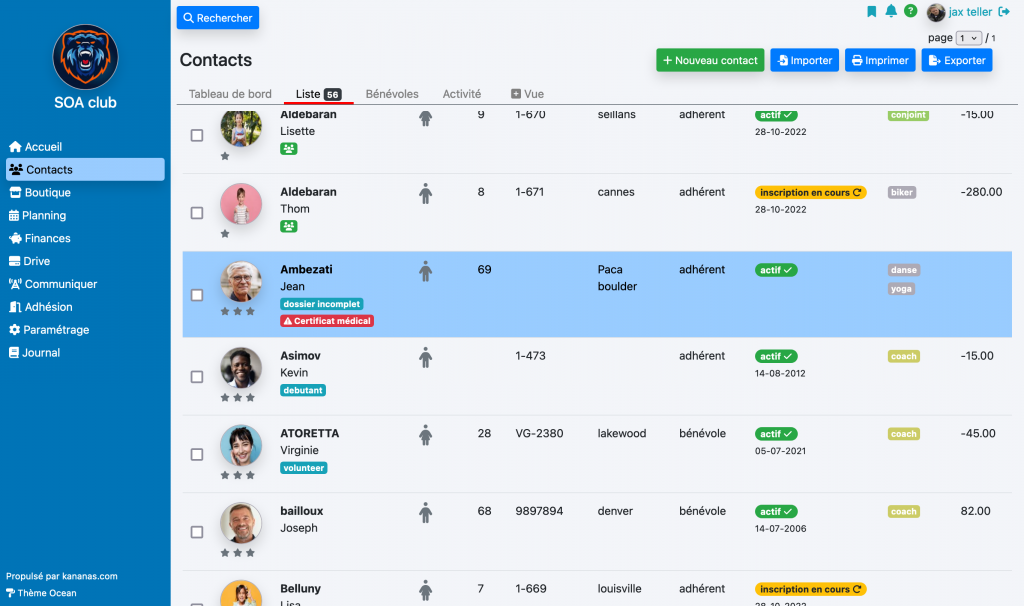
Task: Switch to the Activité tab
Action: 462,94
